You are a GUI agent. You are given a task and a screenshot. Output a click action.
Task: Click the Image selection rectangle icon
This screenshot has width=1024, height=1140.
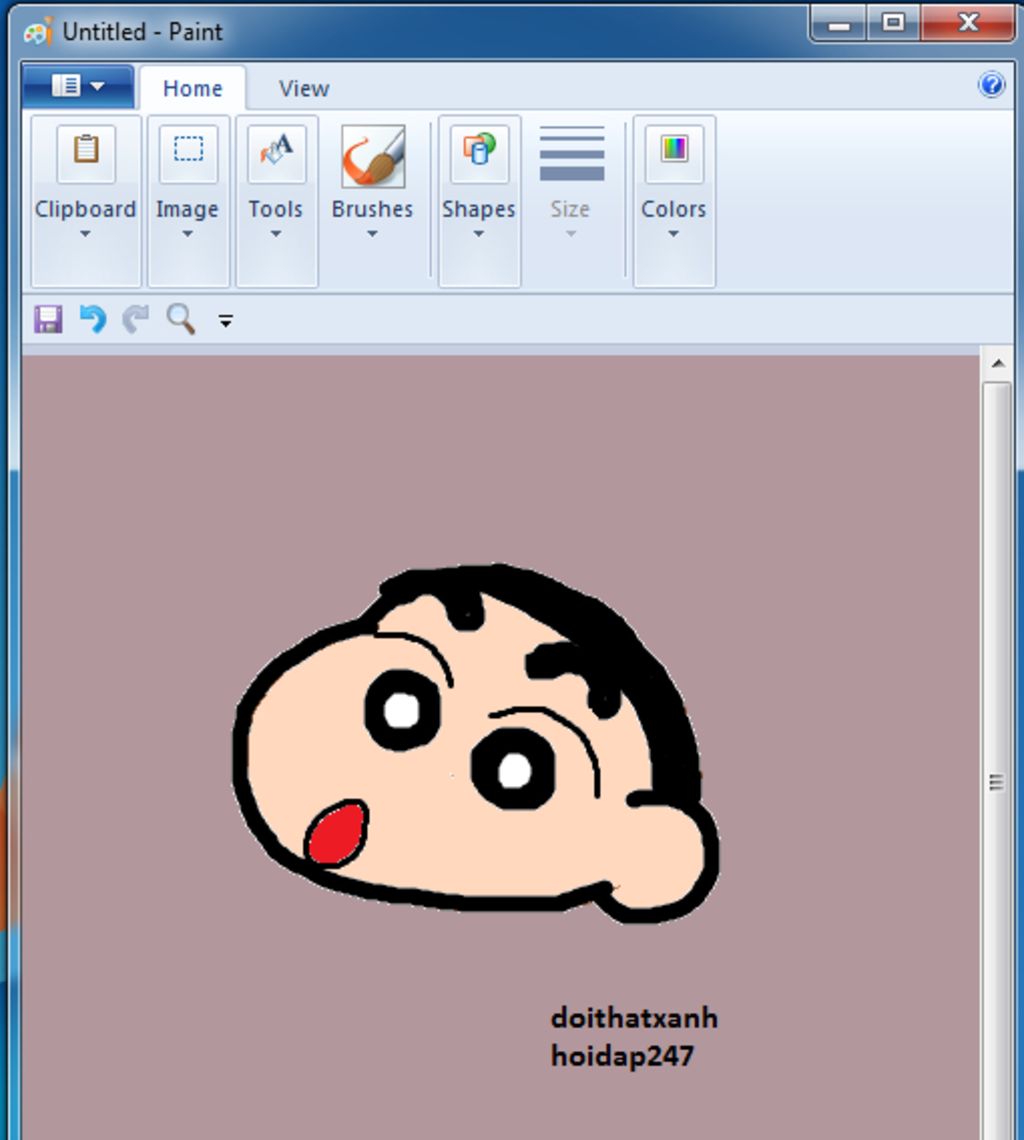188,150
